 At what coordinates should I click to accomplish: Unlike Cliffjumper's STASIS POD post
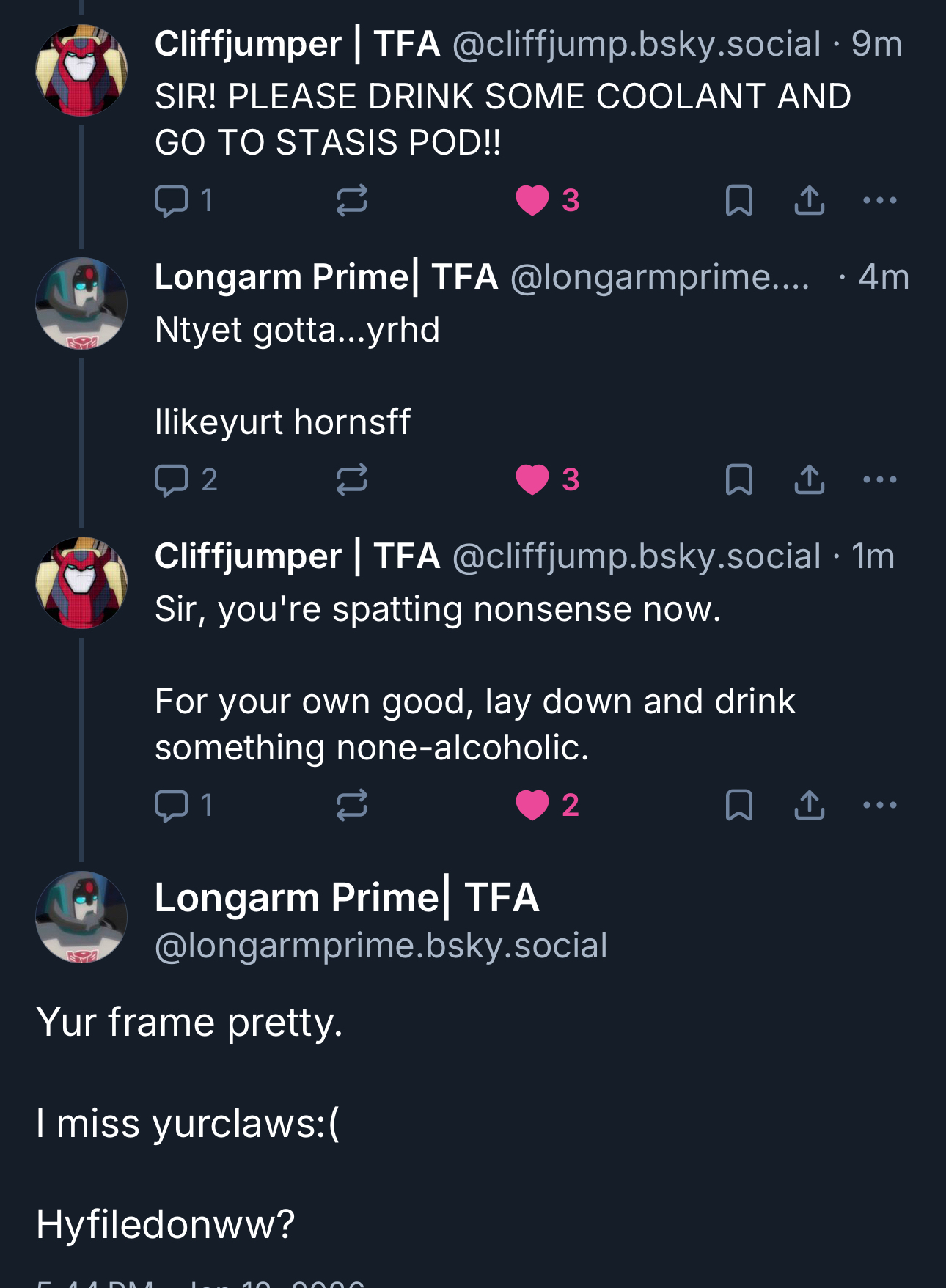coord(533,200)
